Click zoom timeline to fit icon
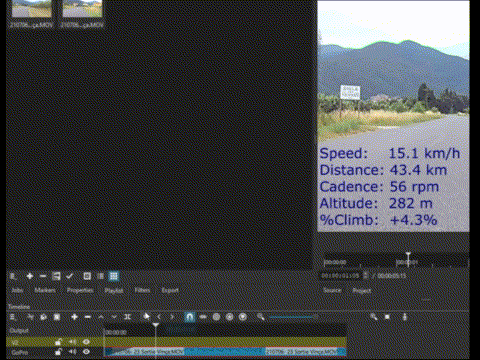This screenshot has height=360, width=480. click(x=387, y=317)
